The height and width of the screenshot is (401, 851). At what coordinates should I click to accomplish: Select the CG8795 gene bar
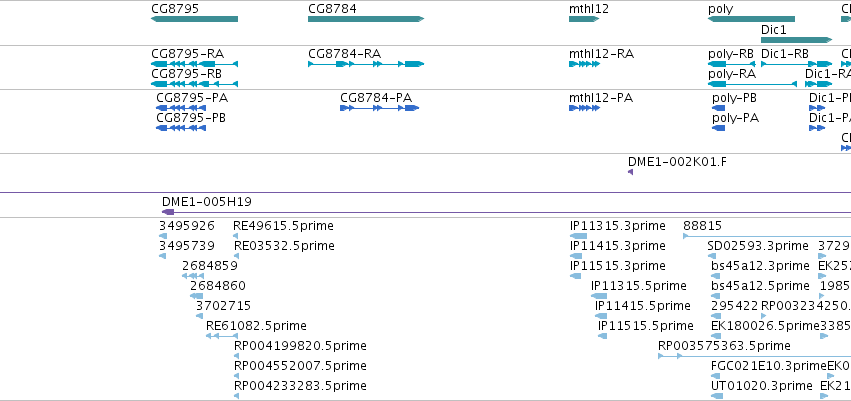[x=194, y=19]
